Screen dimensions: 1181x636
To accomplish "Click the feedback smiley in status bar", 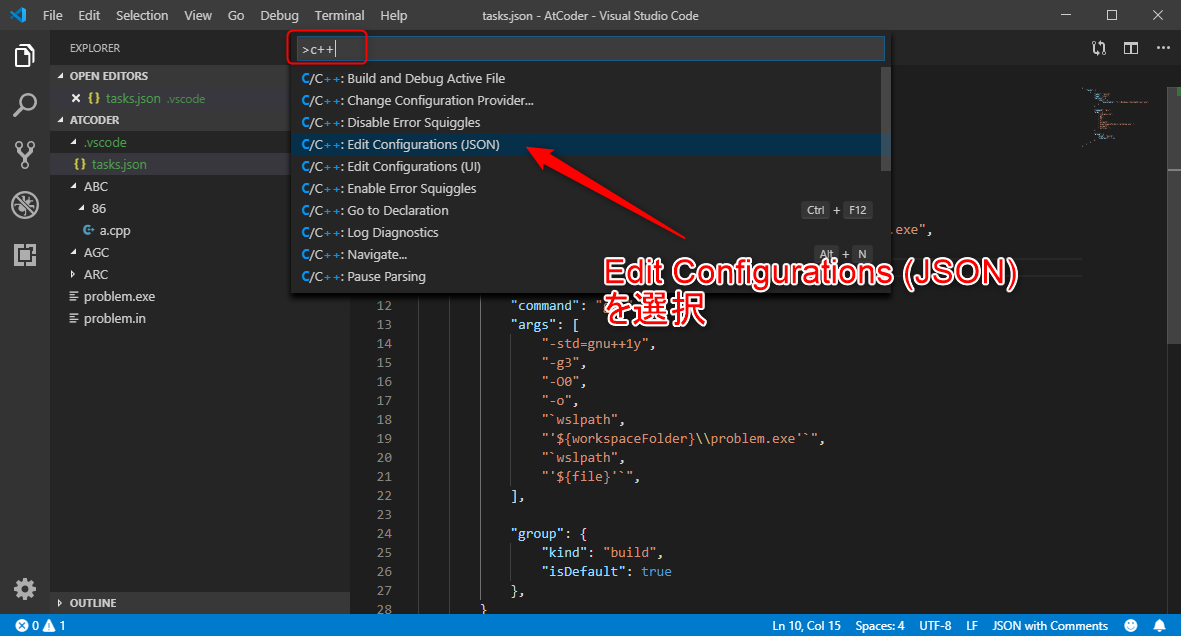I will tap(1131, 625).
